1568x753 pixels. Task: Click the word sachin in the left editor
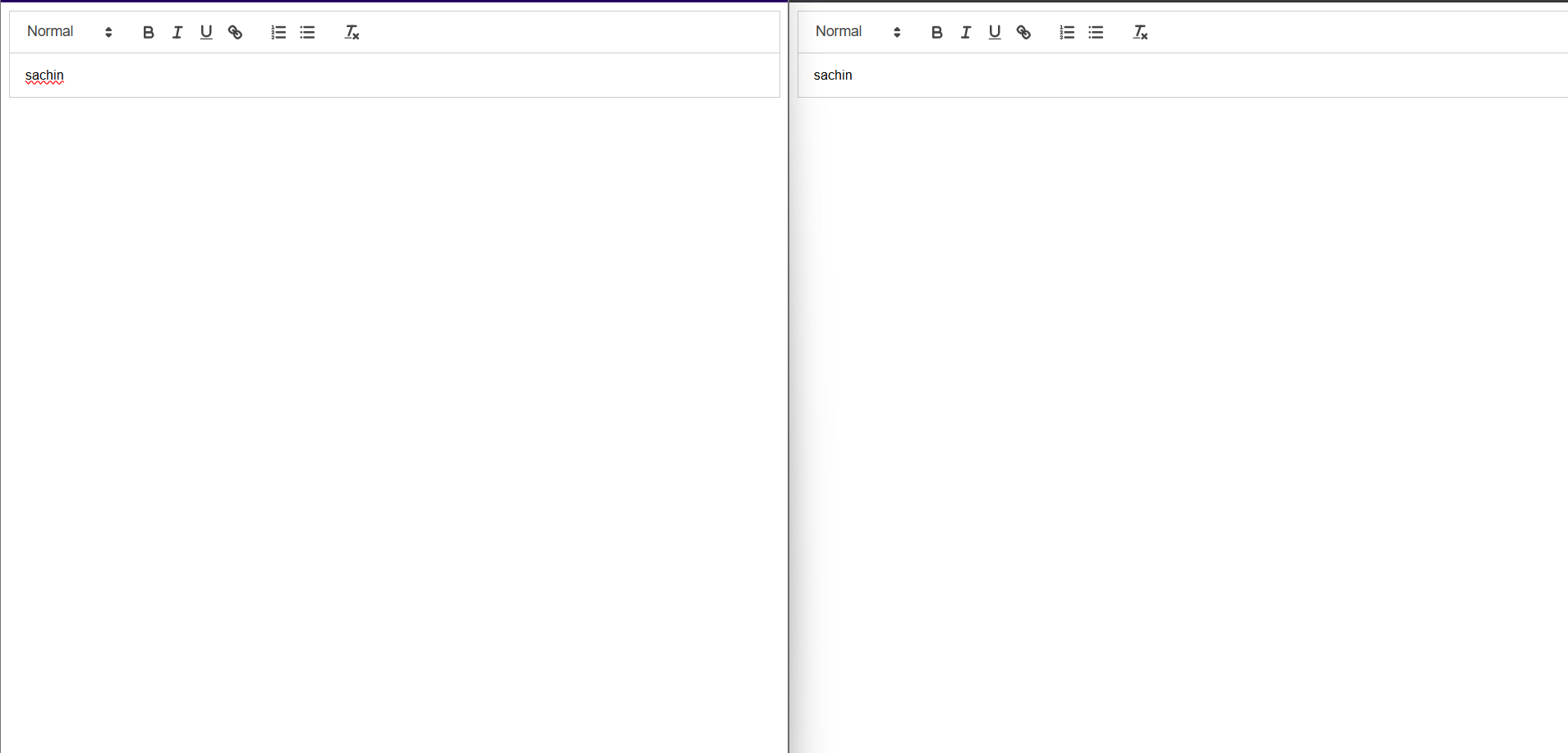(44, 76)
